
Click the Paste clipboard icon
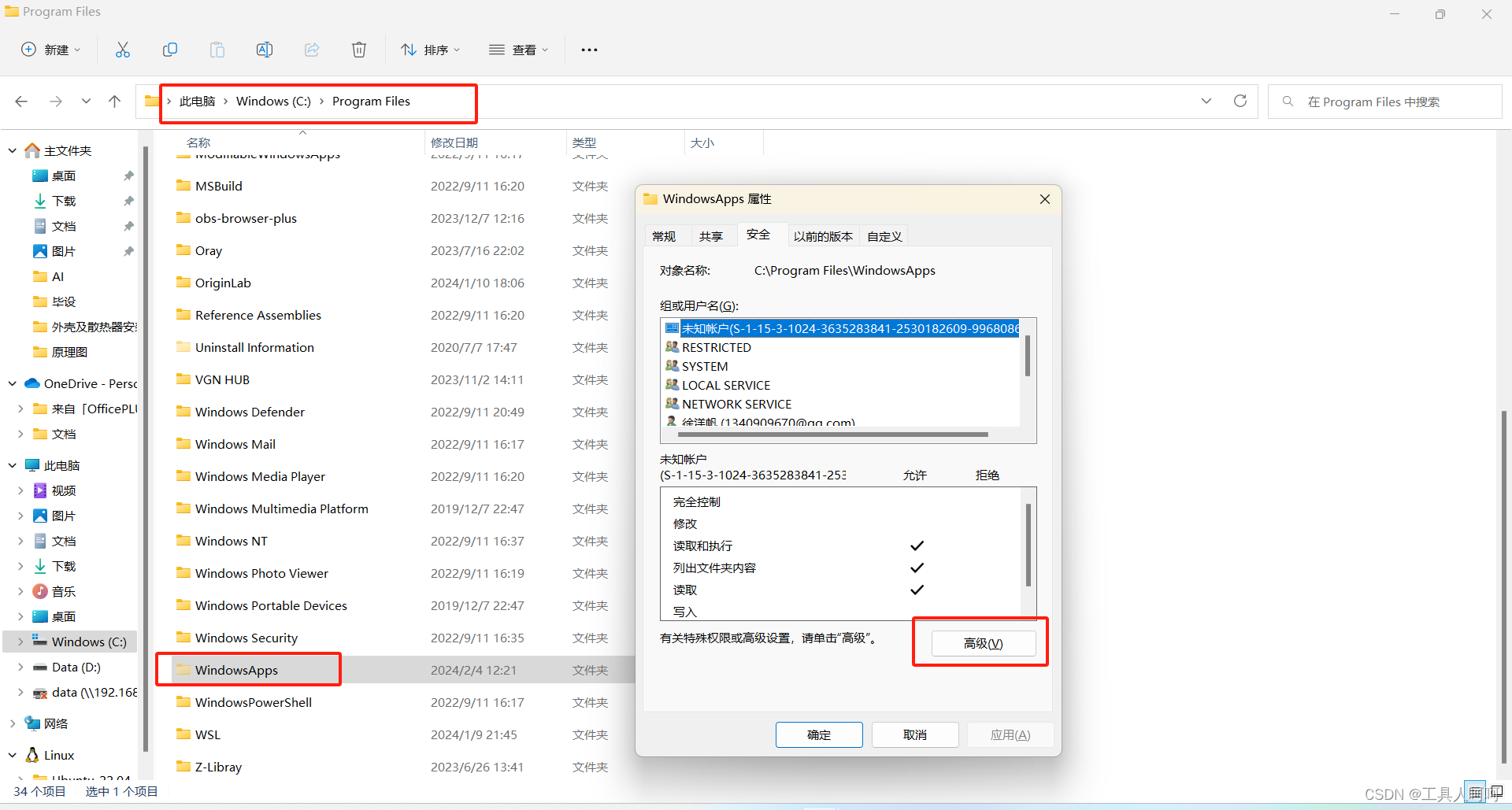pos(217,50)
